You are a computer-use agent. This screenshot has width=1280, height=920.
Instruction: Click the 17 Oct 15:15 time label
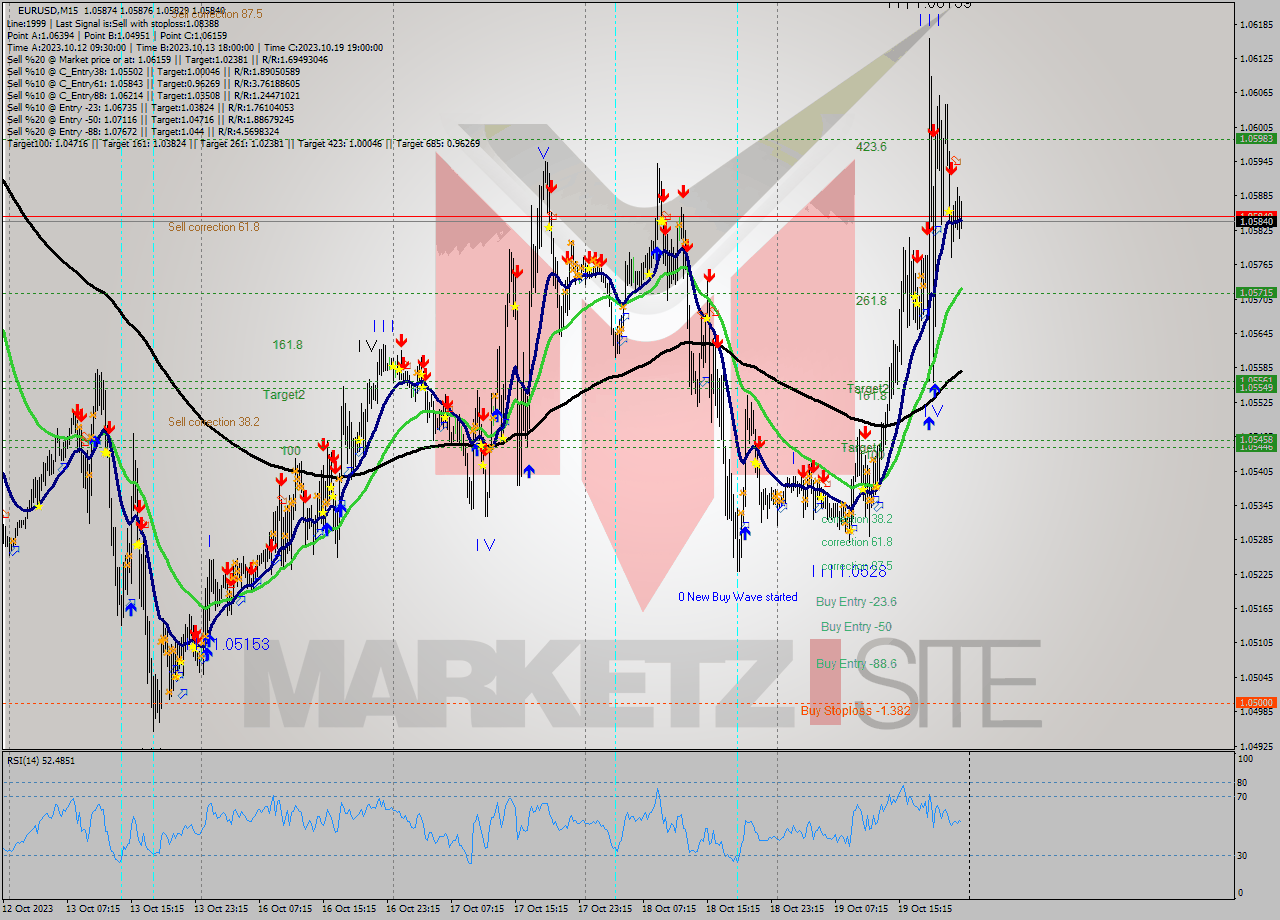tap(541, 909)
